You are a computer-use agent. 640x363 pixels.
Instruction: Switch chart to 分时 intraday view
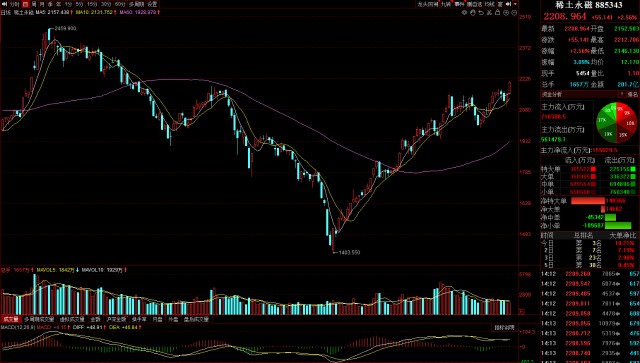tap(15, 4)
